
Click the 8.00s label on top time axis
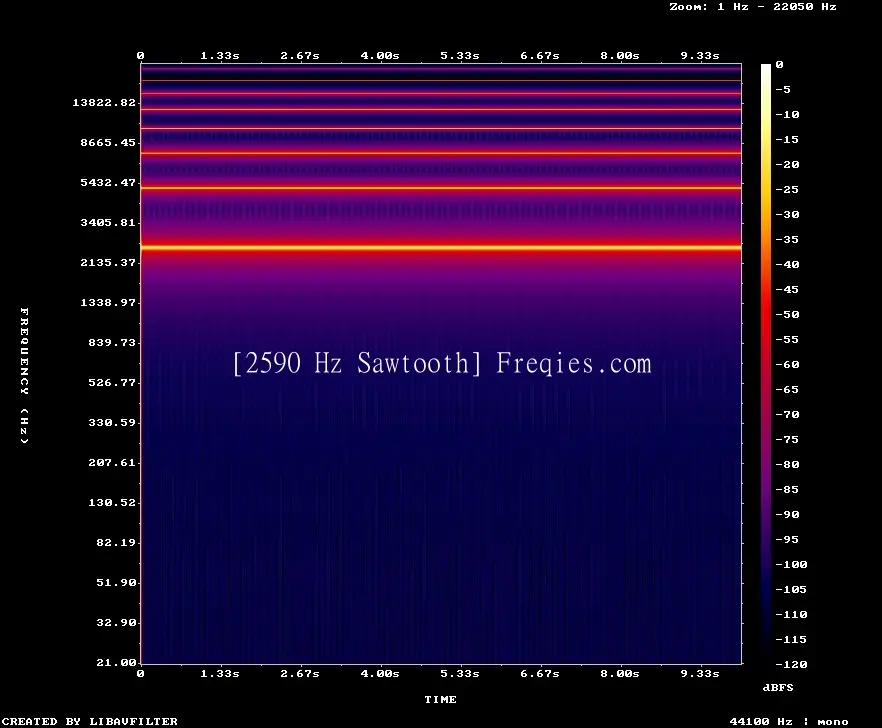(619, 56)
